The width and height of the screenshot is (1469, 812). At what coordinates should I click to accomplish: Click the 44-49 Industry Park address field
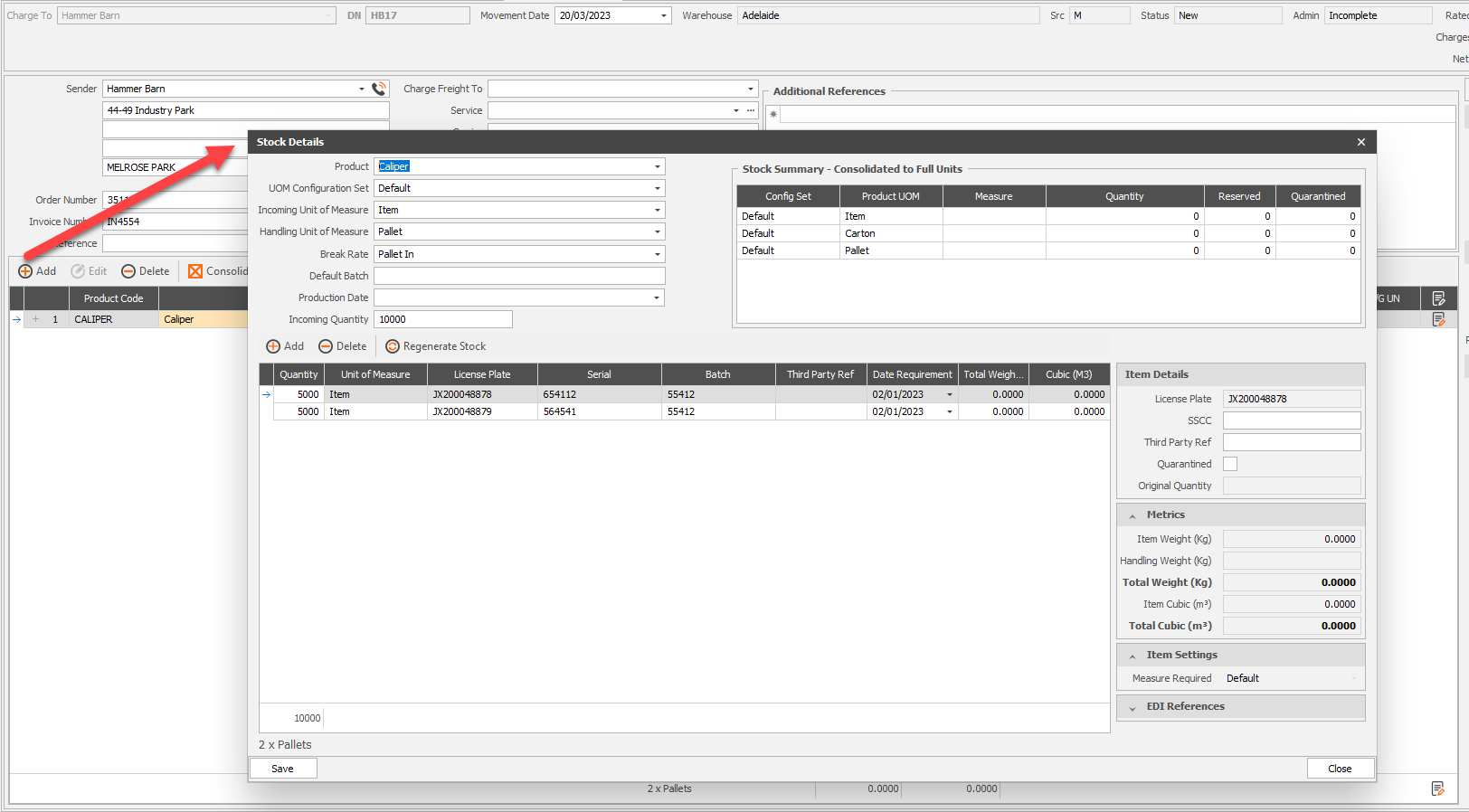tap(246, 110)
